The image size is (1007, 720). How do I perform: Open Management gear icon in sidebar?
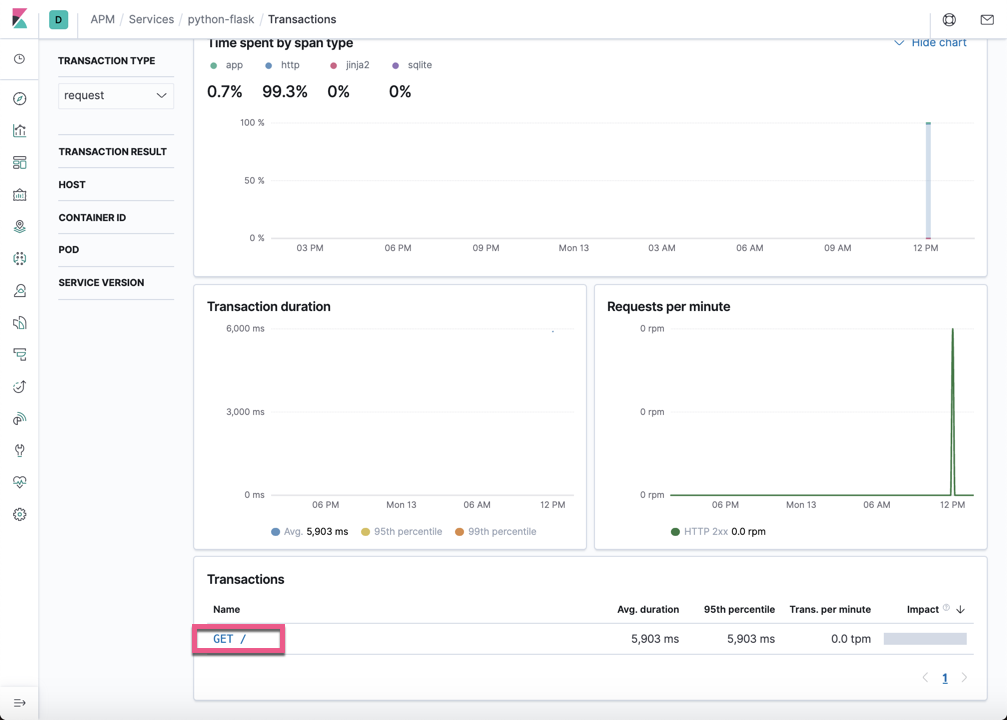click(20, 514)
